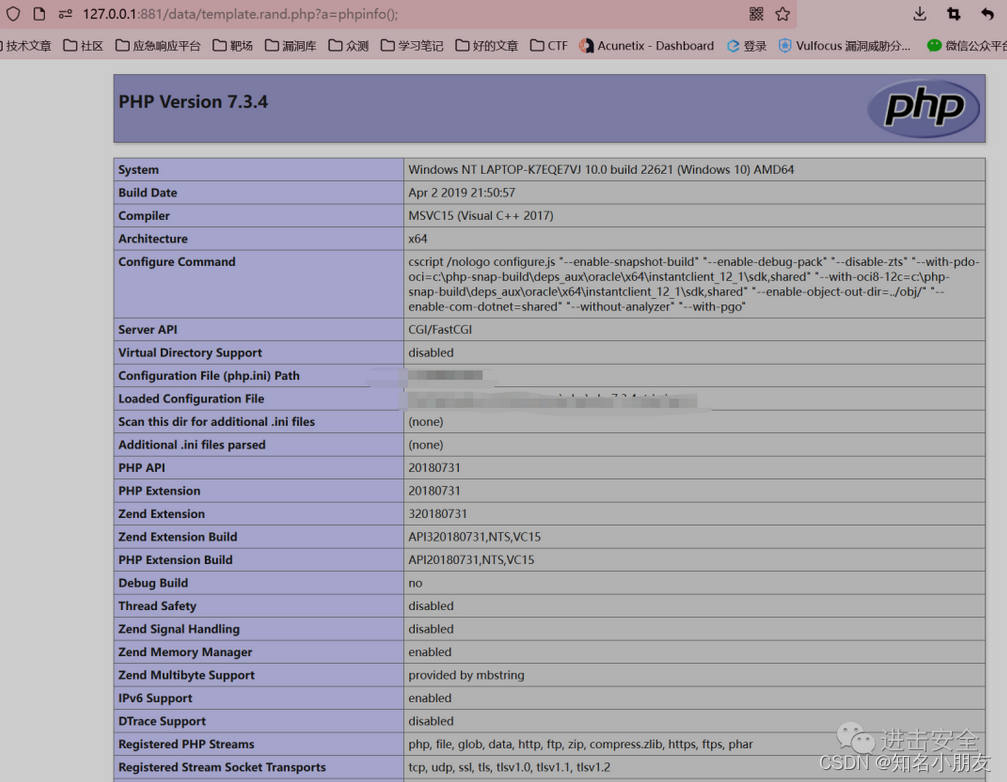The width and height of the screenshot is (1007, 782).
Task: Click the Thread Safety label
Action: click(x=157, y=606)
